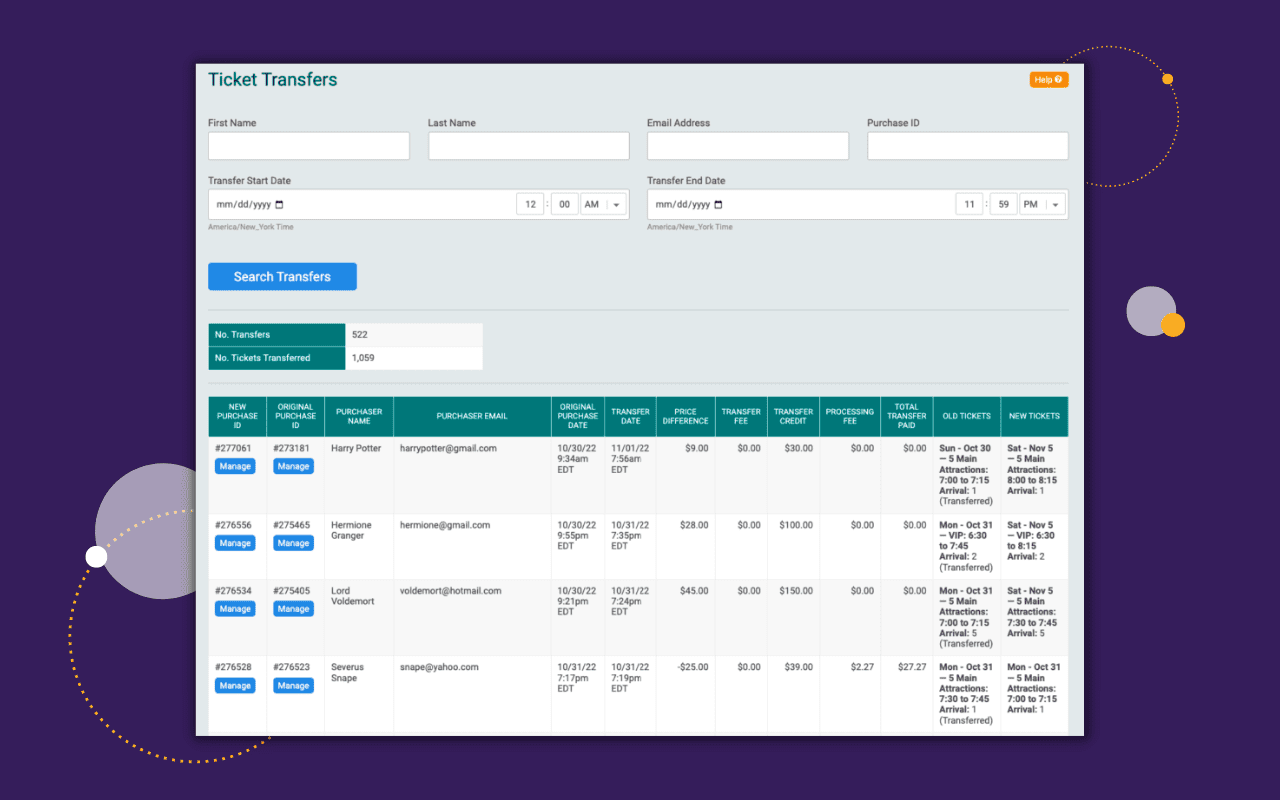Select the Purchase ID field
Image resolution: width=1280 pixels, height=800 pixels.
pyautogui.click(x=968, y=146)
